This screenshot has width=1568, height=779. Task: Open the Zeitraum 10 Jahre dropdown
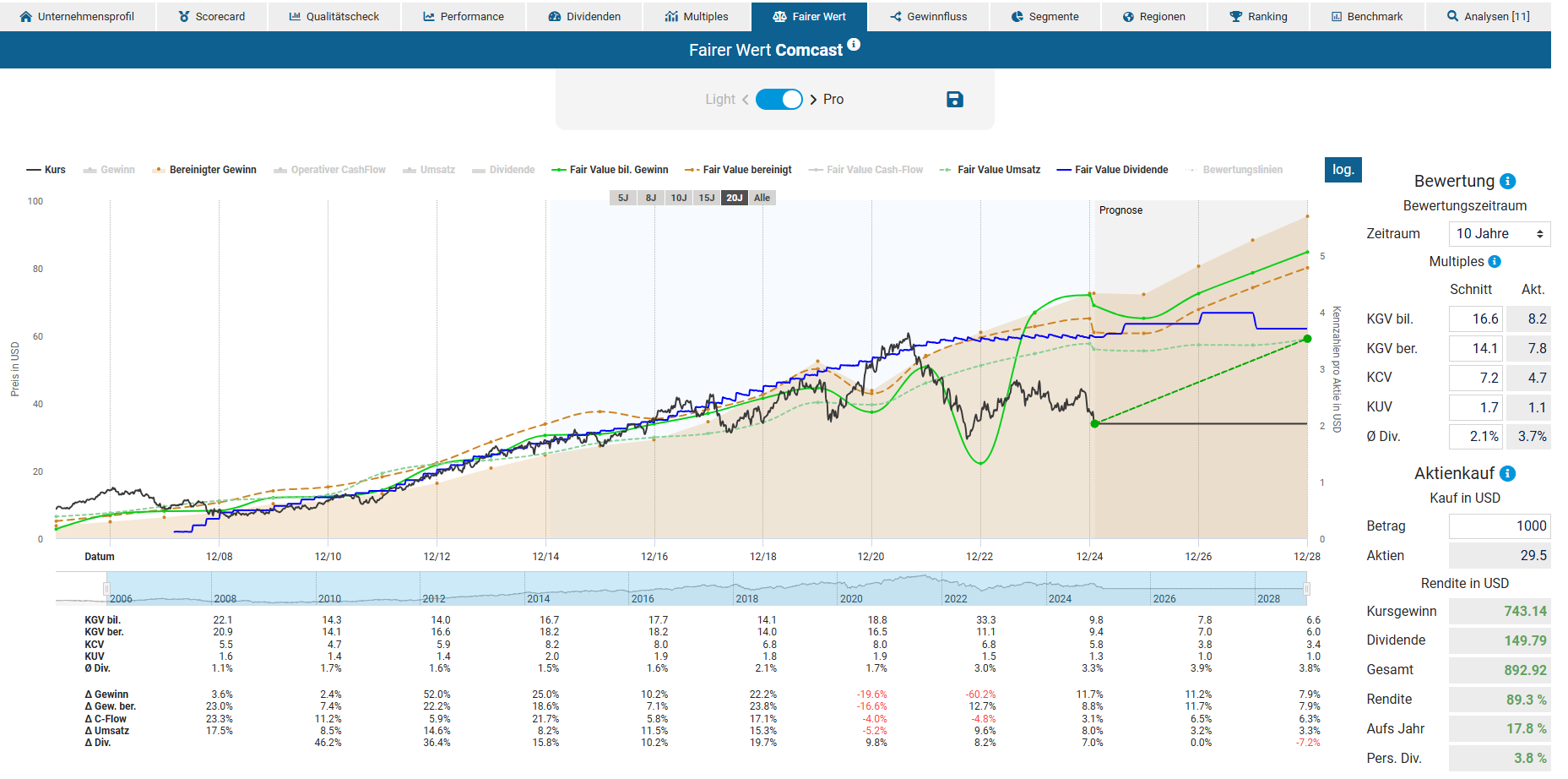pyautogui.click(x=1499, y=234)
